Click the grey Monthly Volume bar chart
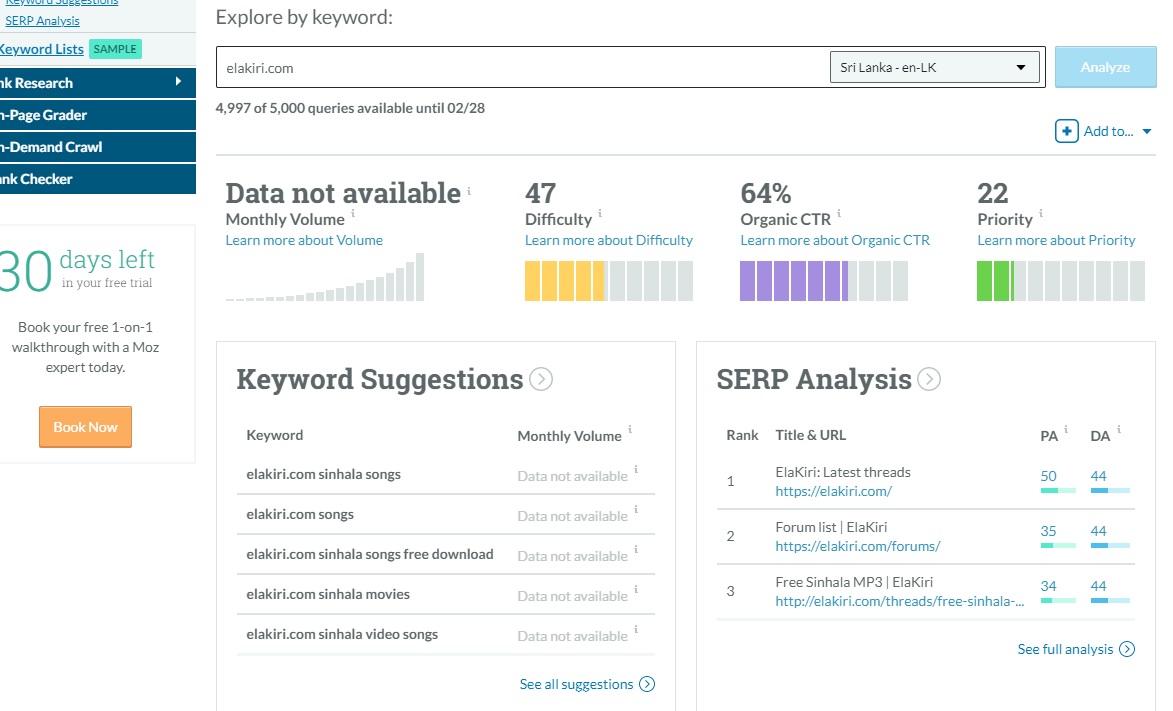Screen dimensions: 1173x711 pos(325,277)
